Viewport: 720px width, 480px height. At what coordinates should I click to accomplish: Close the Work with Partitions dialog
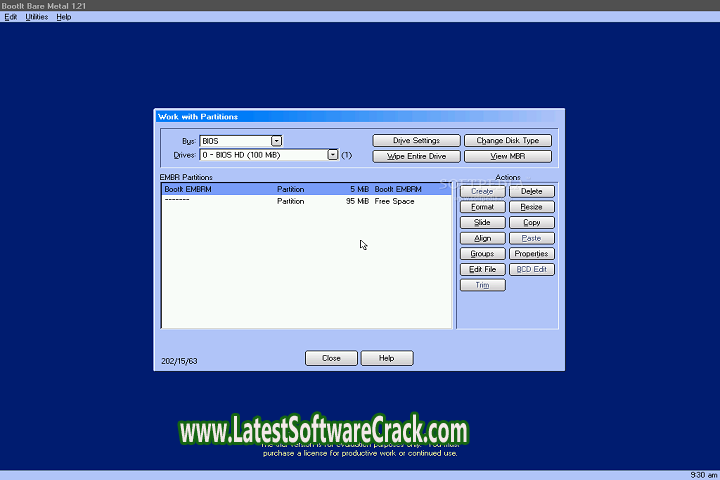[x=331, y=358]
